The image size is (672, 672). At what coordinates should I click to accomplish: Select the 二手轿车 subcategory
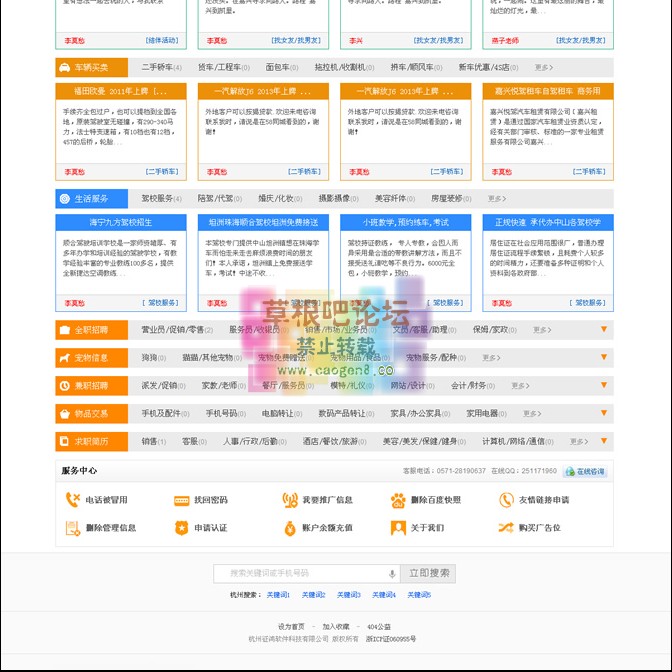pyautogui.click(x=162, y=67)
